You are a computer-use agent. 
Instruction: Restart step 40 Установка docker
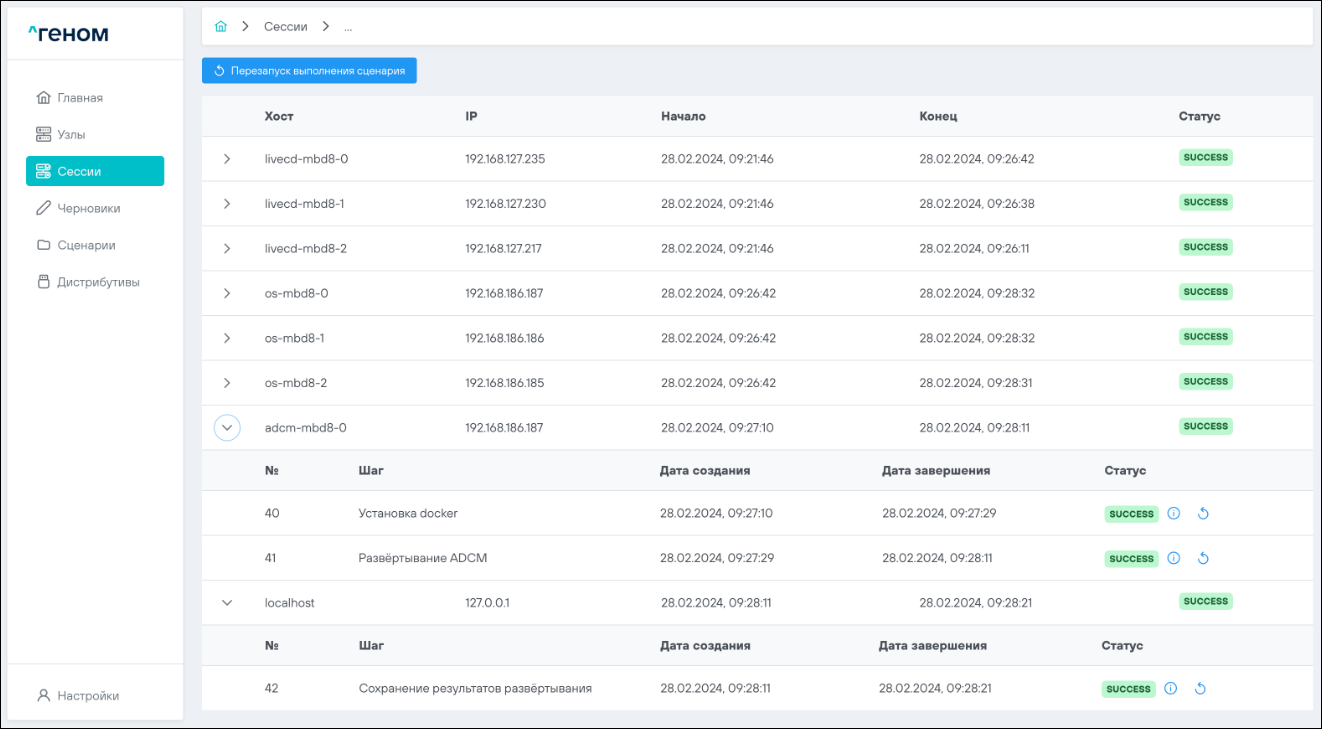(x=1203, y=514)
